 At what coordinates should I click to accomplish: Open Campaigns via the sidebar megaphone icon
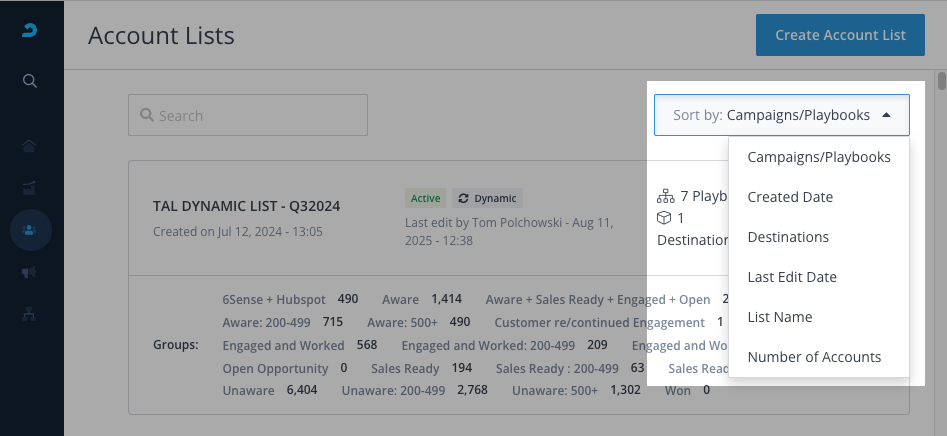coord(31,271)
